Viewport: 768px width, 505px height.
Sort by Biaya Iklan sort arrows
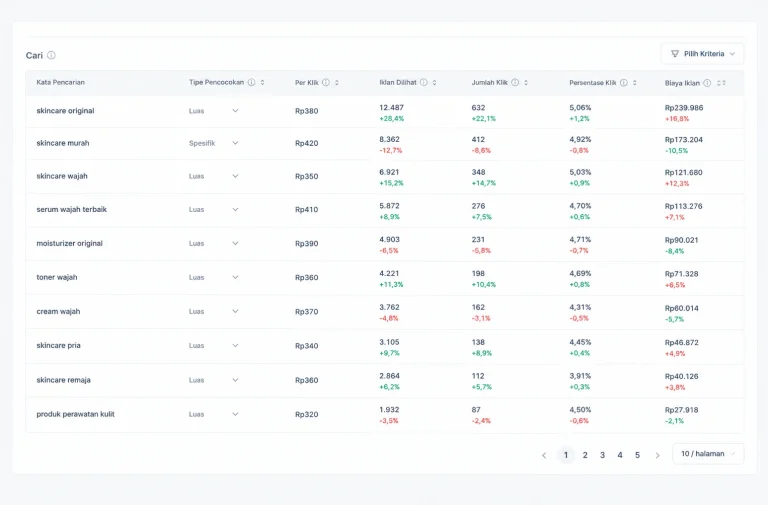(721, 83)
